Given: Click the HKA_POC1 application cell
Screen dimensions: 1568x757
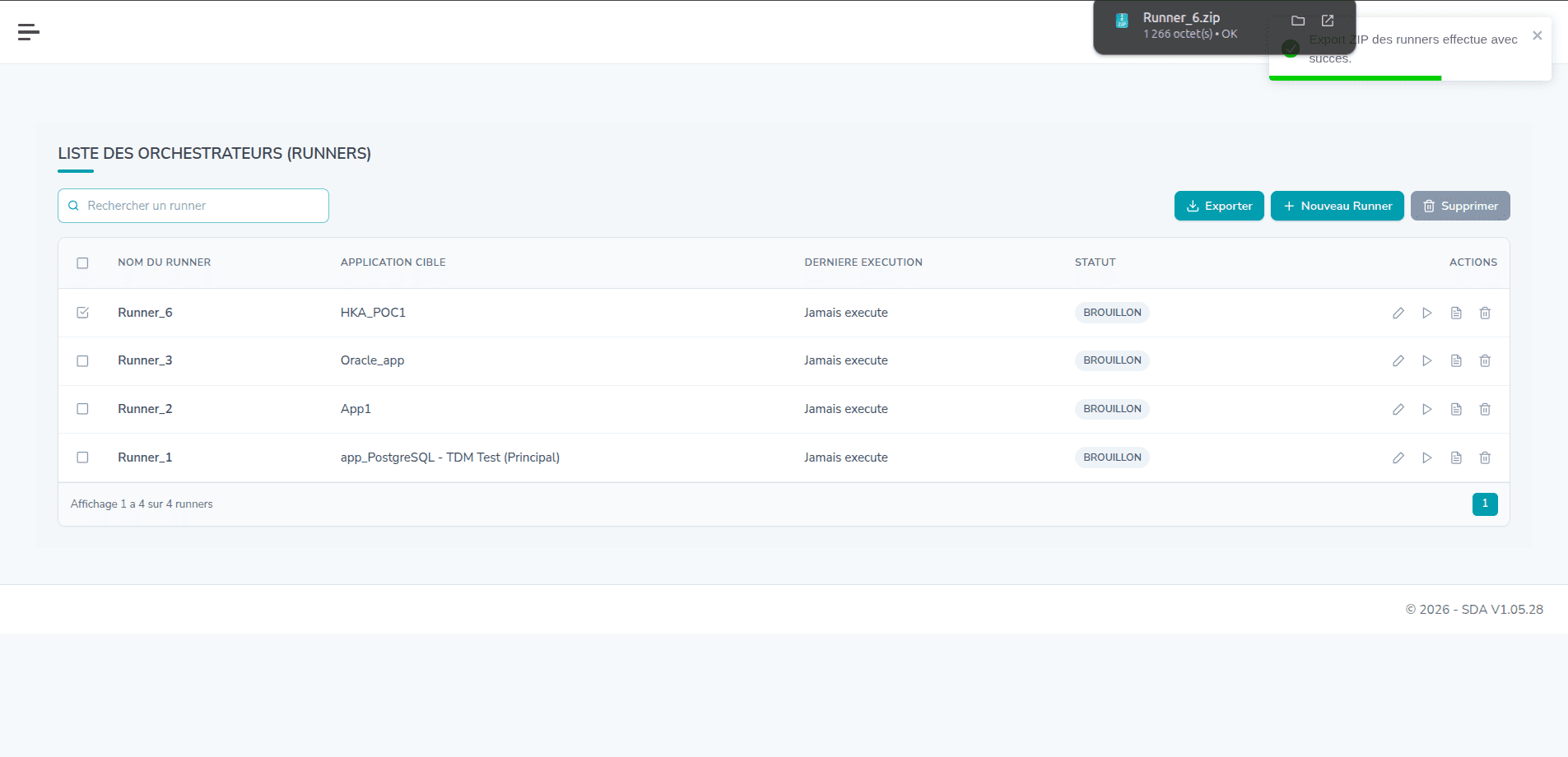Looking at the screenshot, I should tap(373, 313).
